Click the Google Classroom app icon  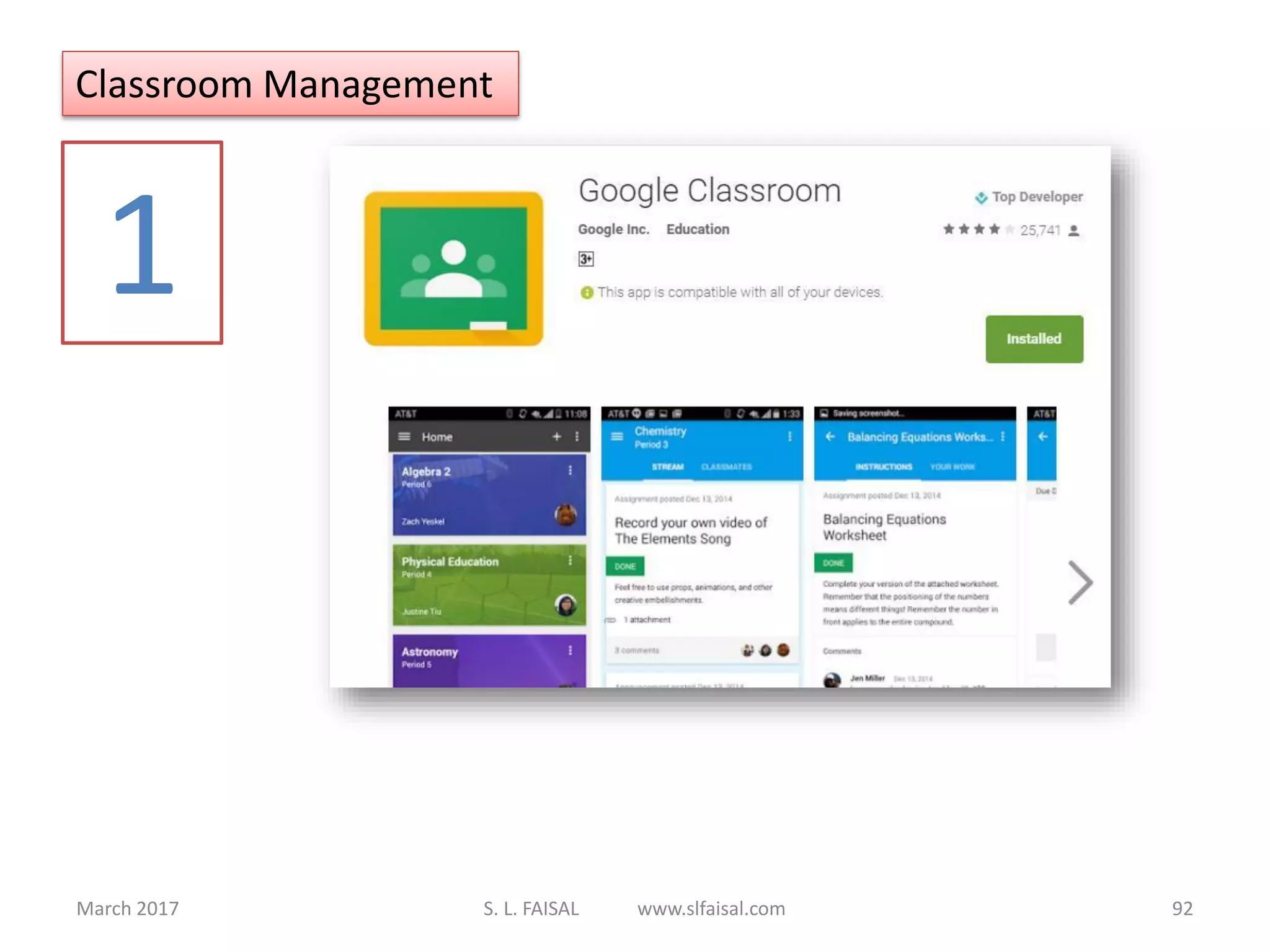(453, 268)
